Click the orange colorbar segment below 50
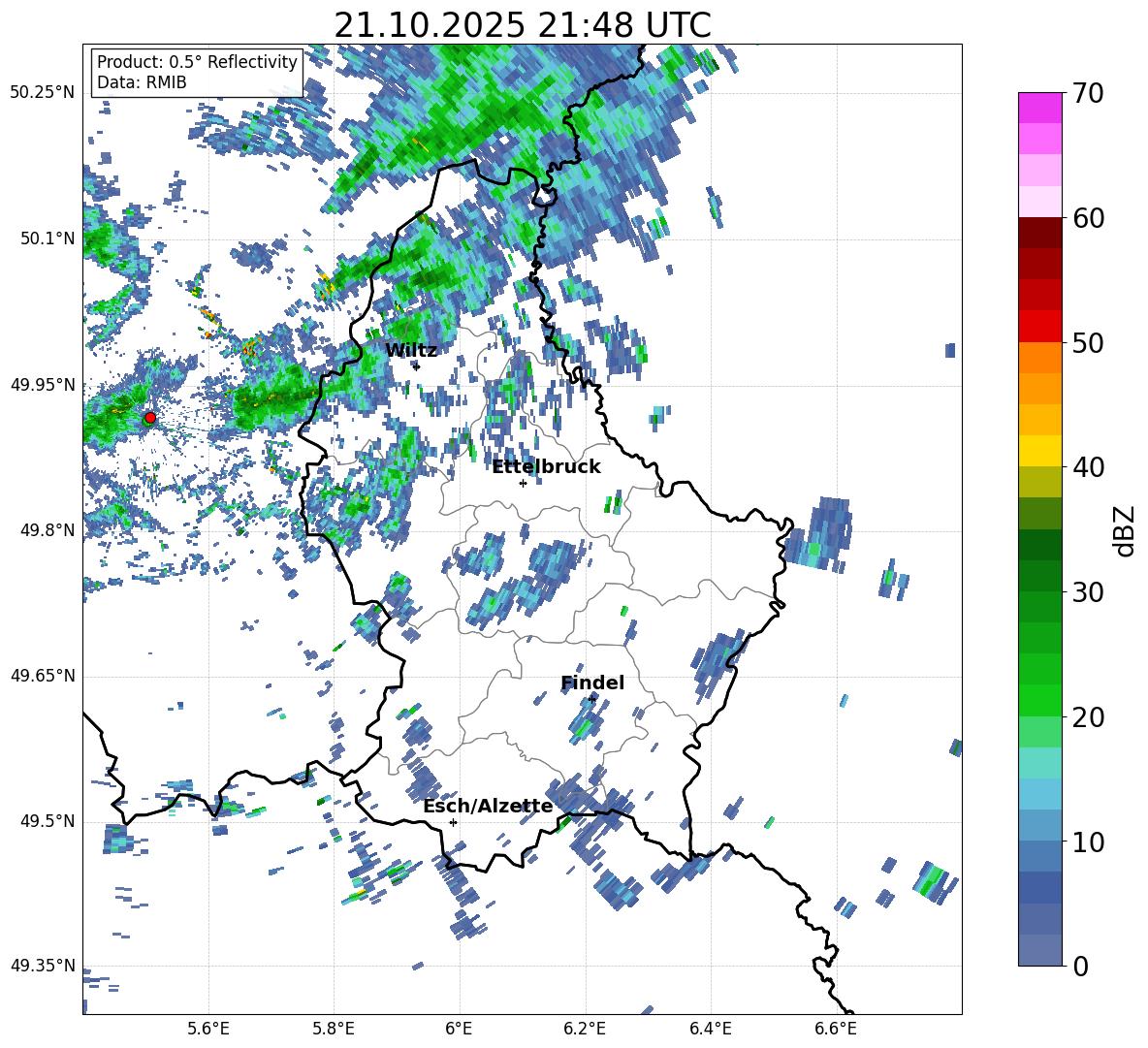The image size is (1148, 1048). tap(1039, 357)
